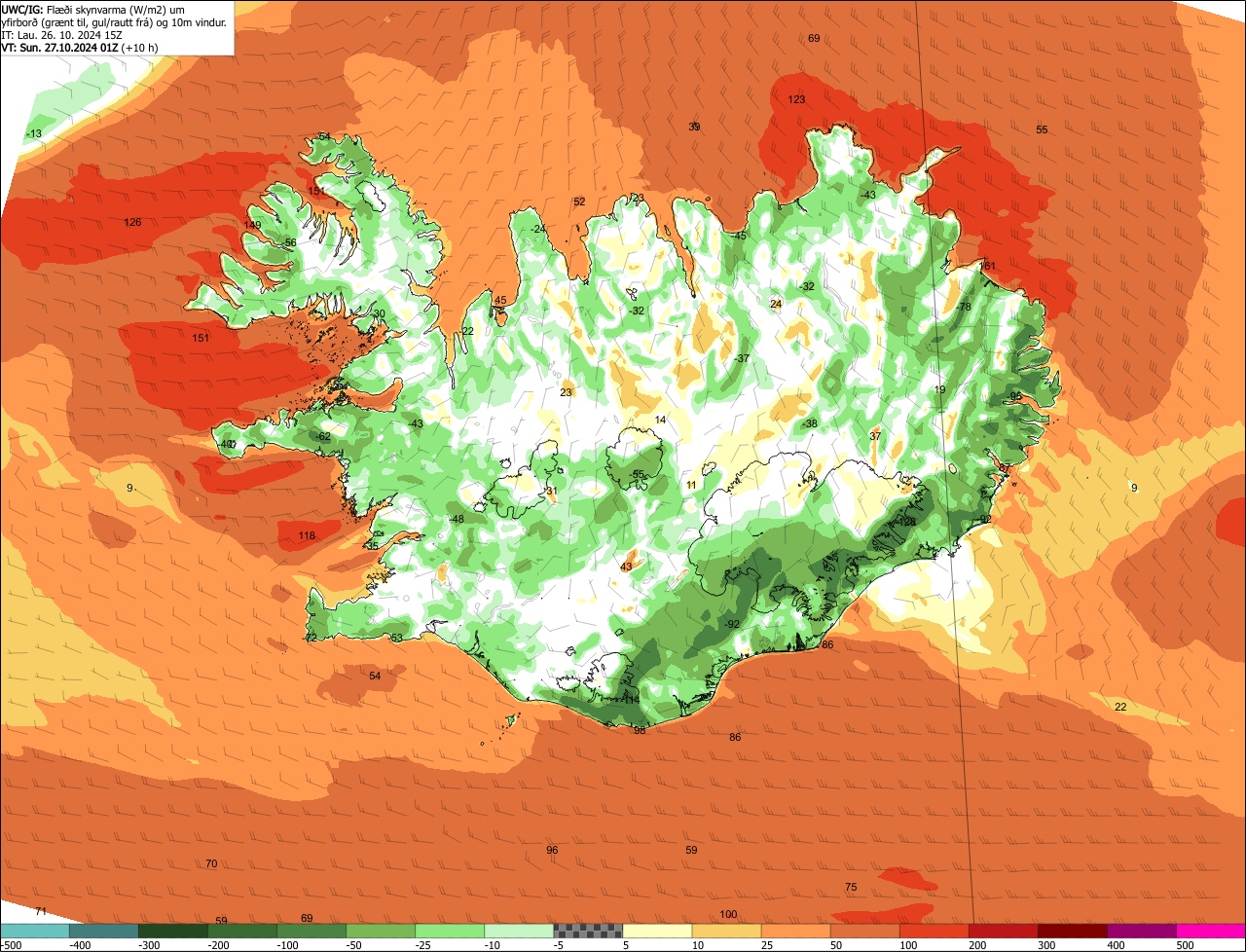This screenshot has height=952, width=1246.
Task: Click the map value 24
Action: click(776, 305)
